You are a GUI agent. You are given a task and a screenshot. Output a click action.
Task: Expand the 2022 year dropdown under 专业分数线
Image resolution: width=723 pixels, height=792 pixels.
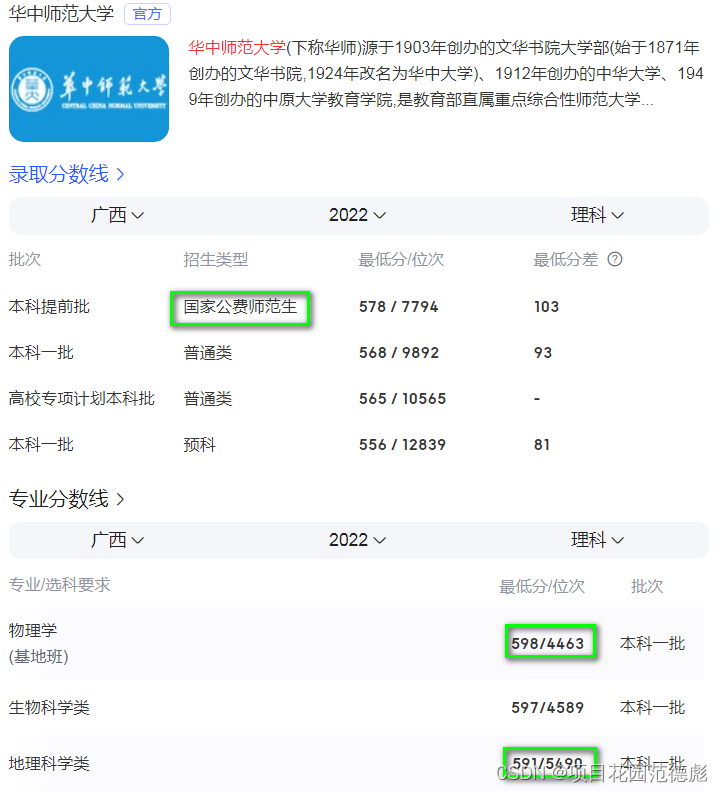click(357, 540)
